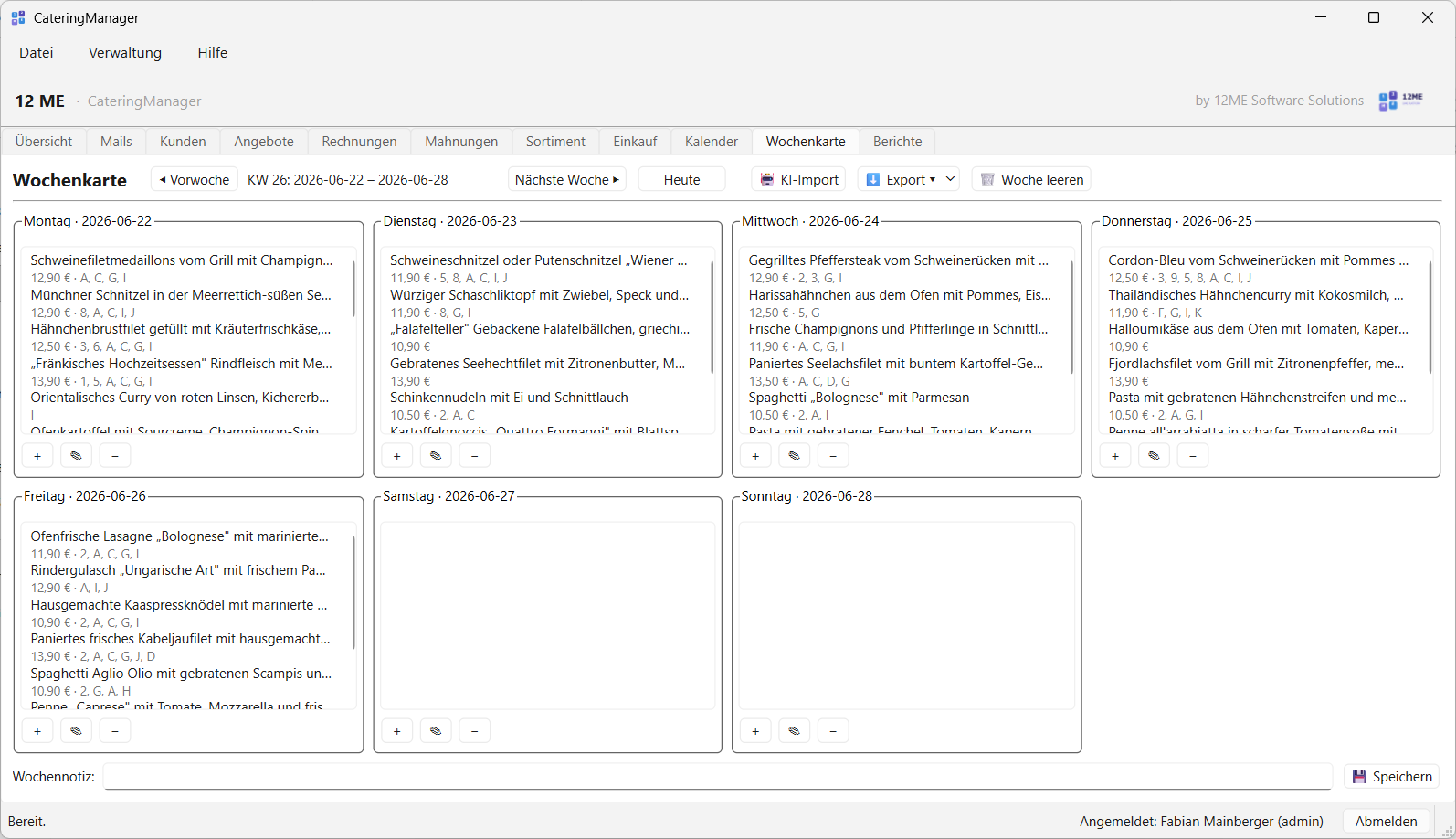The image size is (1456, 839).
Task: Expand the chevron next to Export
Action: (x=951, y=179)
